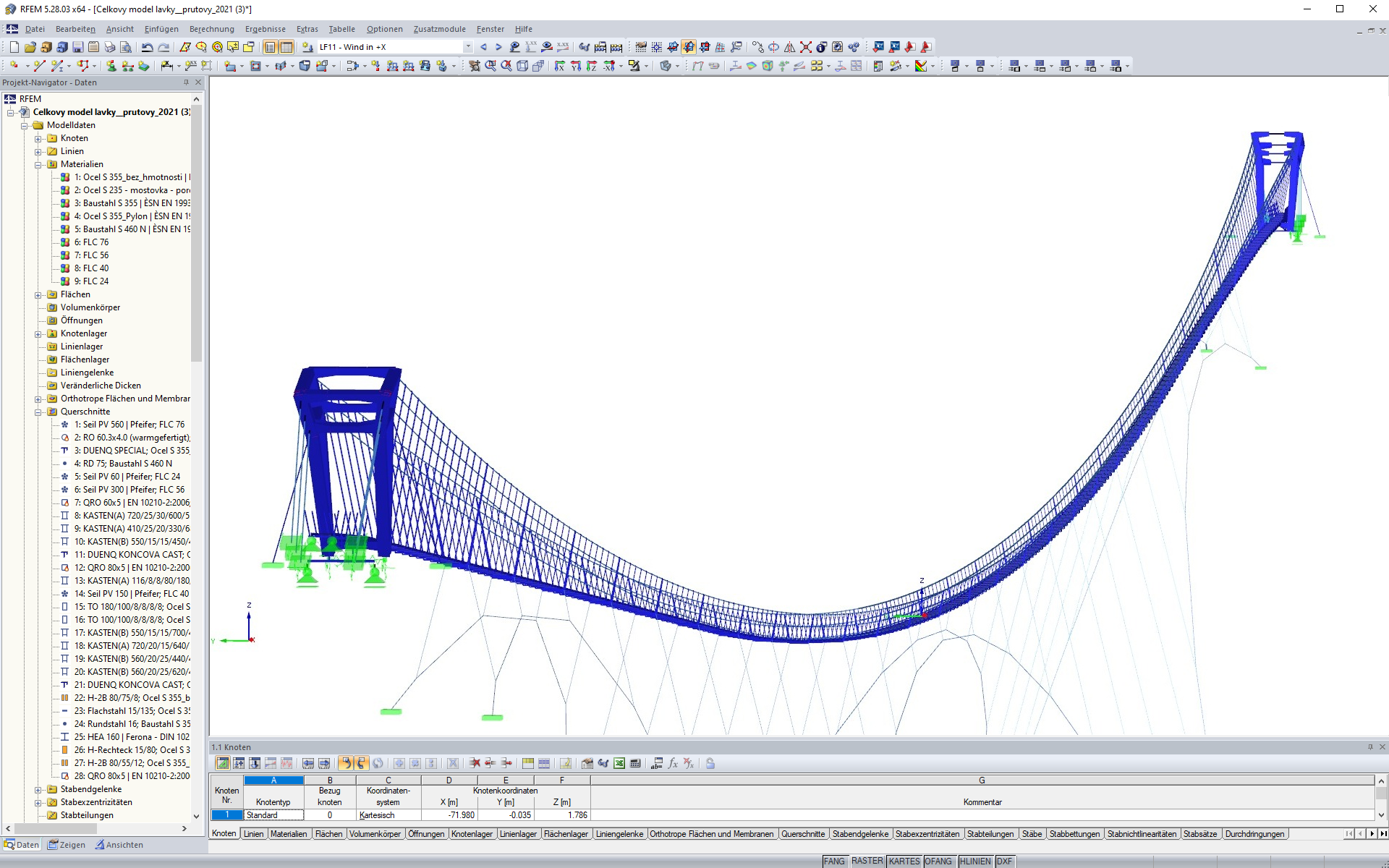
Task: Click the Undo arrow icon
Action: [x=147, y=47]
